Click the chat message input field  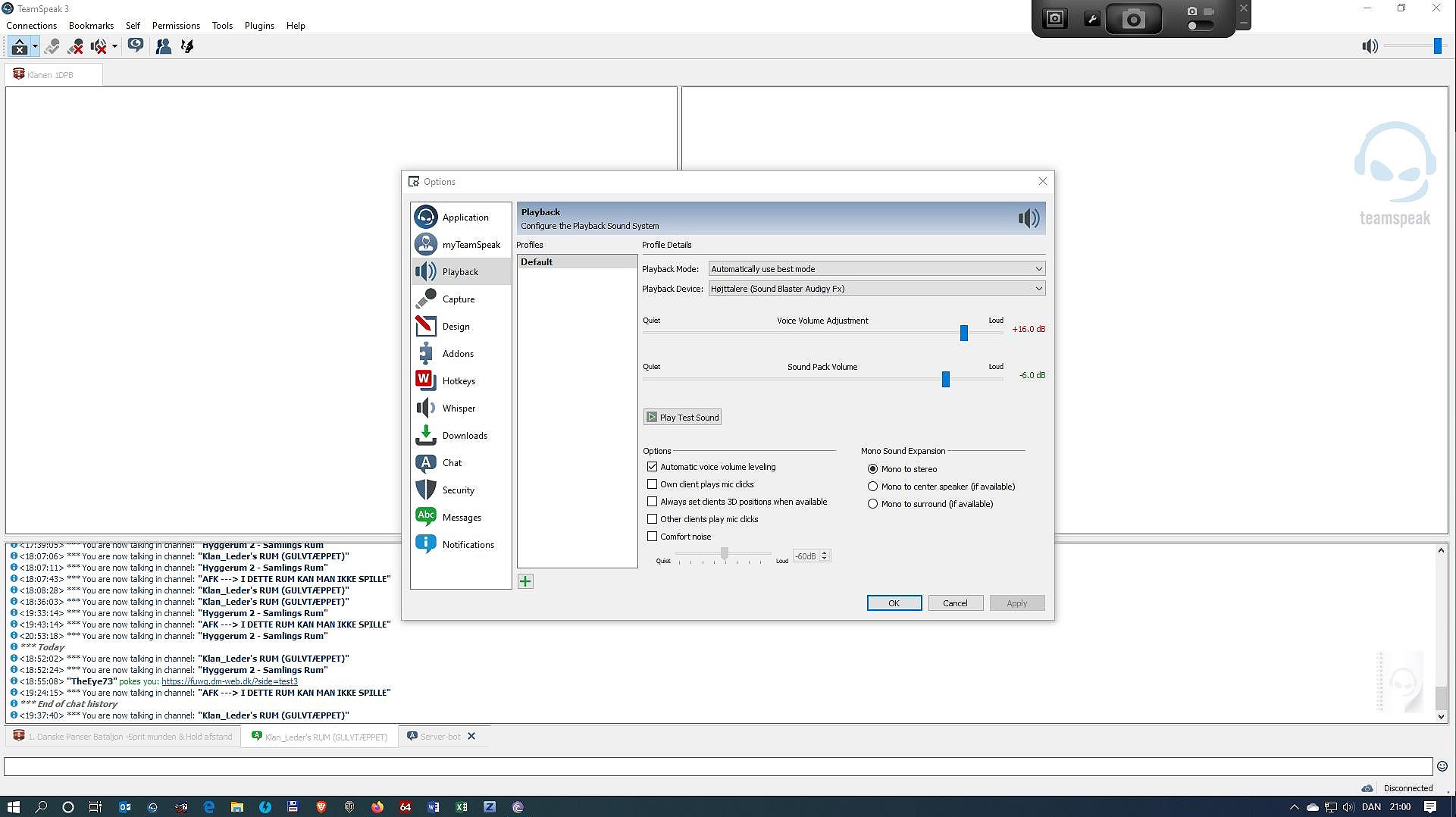[717, 766]
